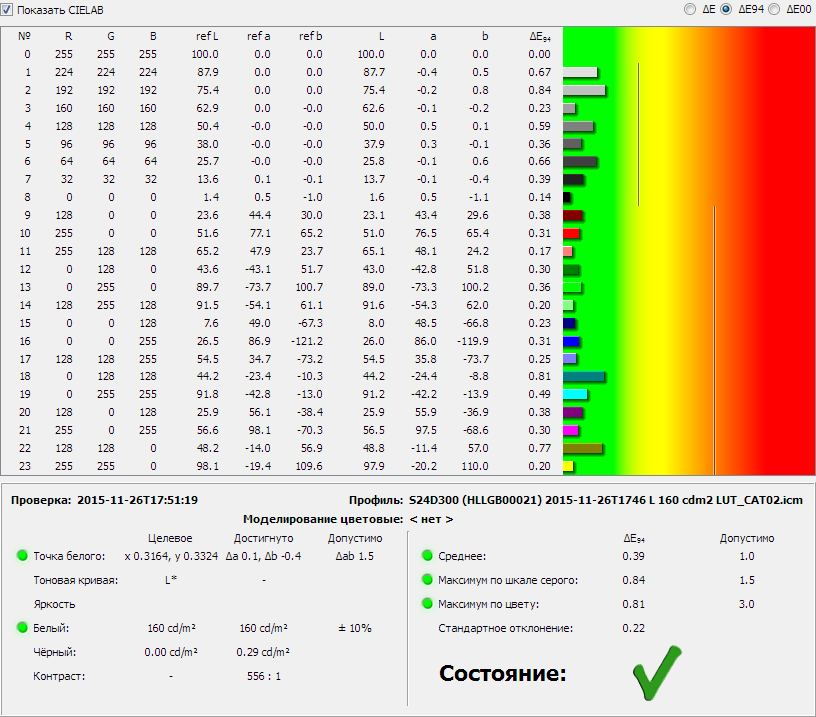The image size is (816, 717).
Task: Click the red color bar in row 10
Action: coord(571,234)
